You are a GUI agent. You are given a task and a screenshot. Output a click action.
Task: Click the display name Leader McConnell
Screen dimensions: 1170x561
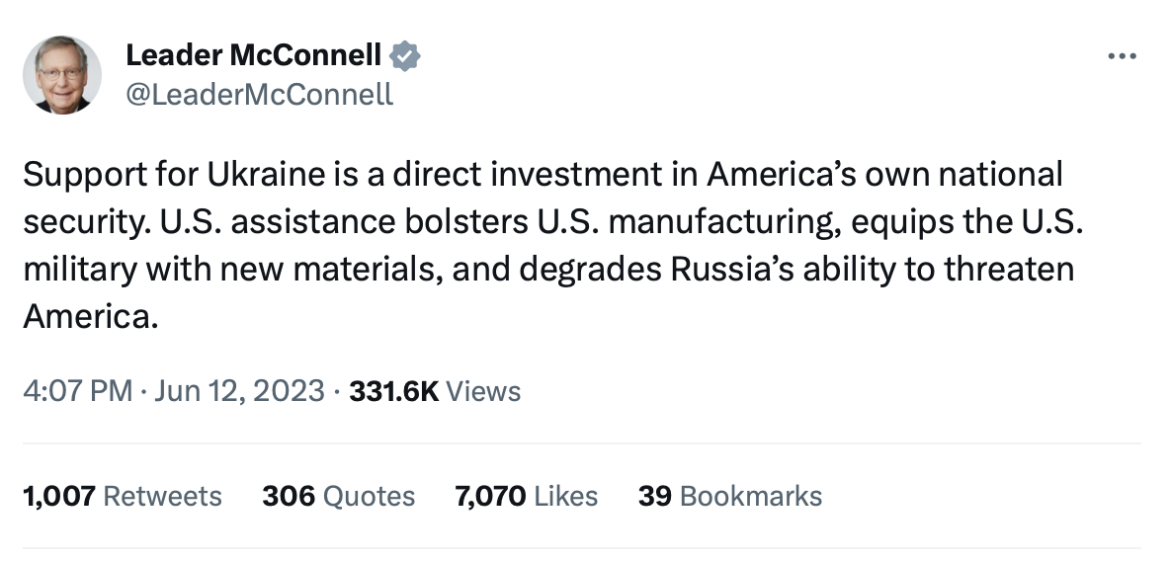253,56
